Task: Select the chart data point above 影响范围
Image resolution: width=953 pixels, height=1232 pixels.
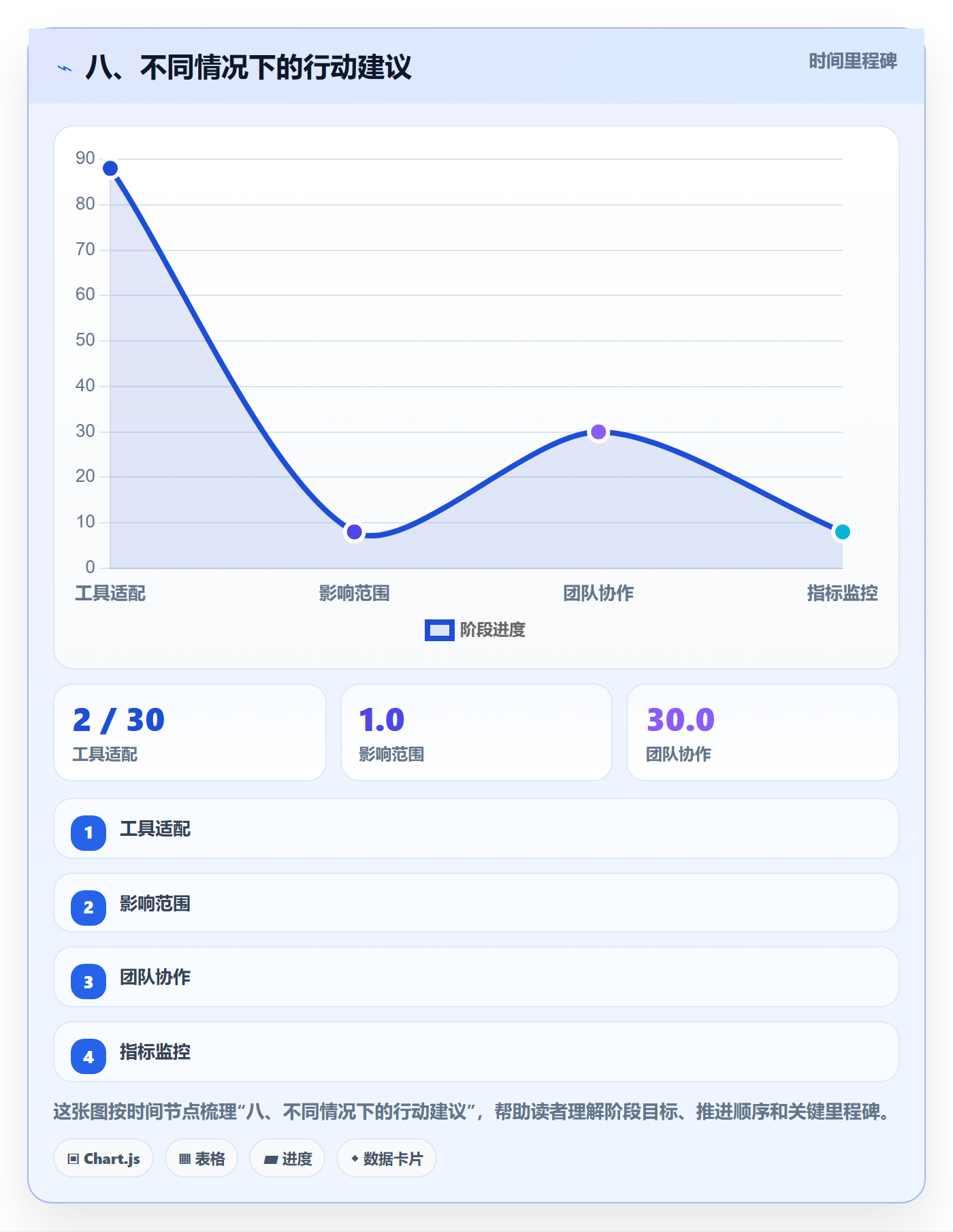Action: tap(354, 532)
